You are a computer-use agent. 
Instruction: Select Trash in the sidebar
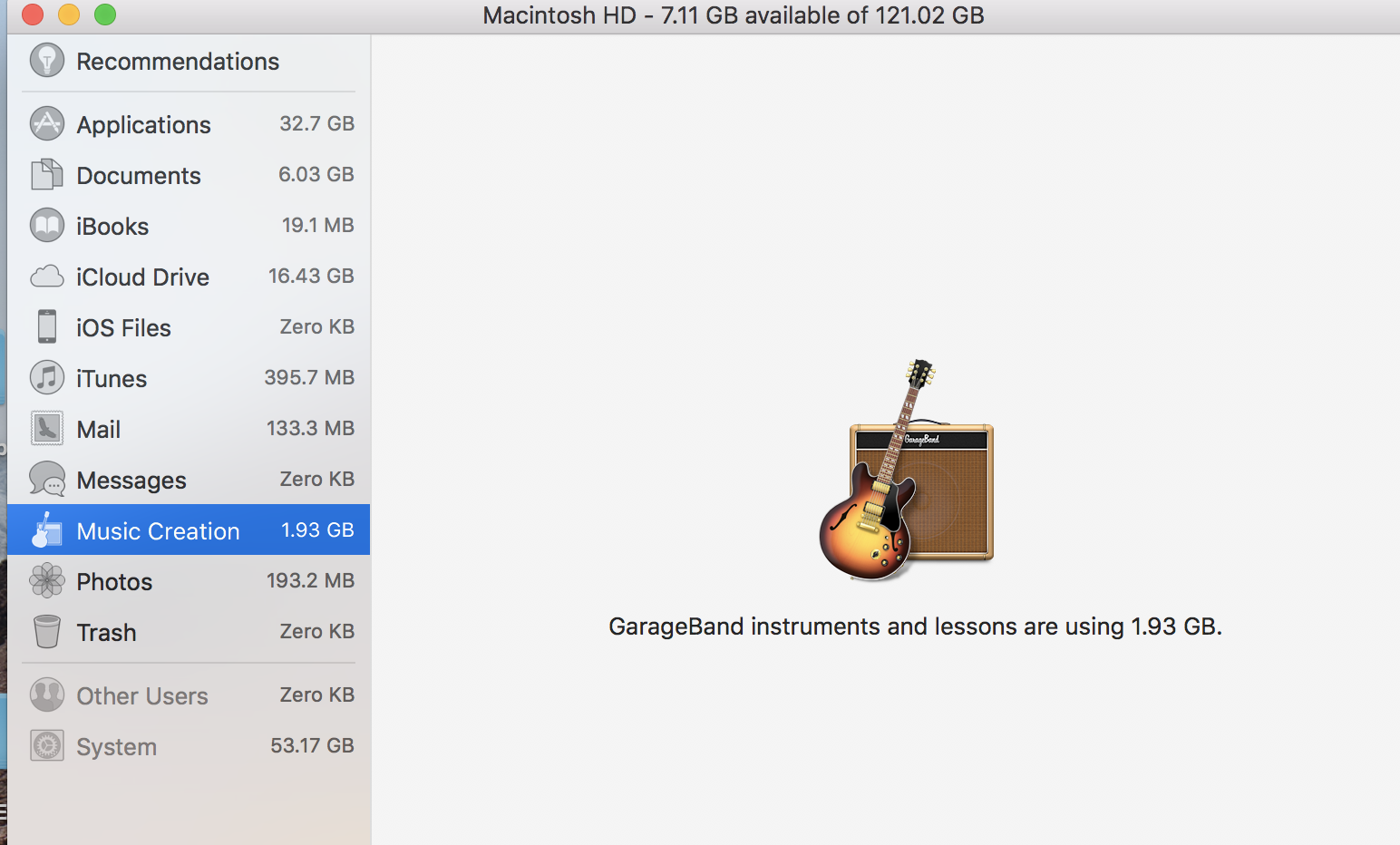(189, 631)
